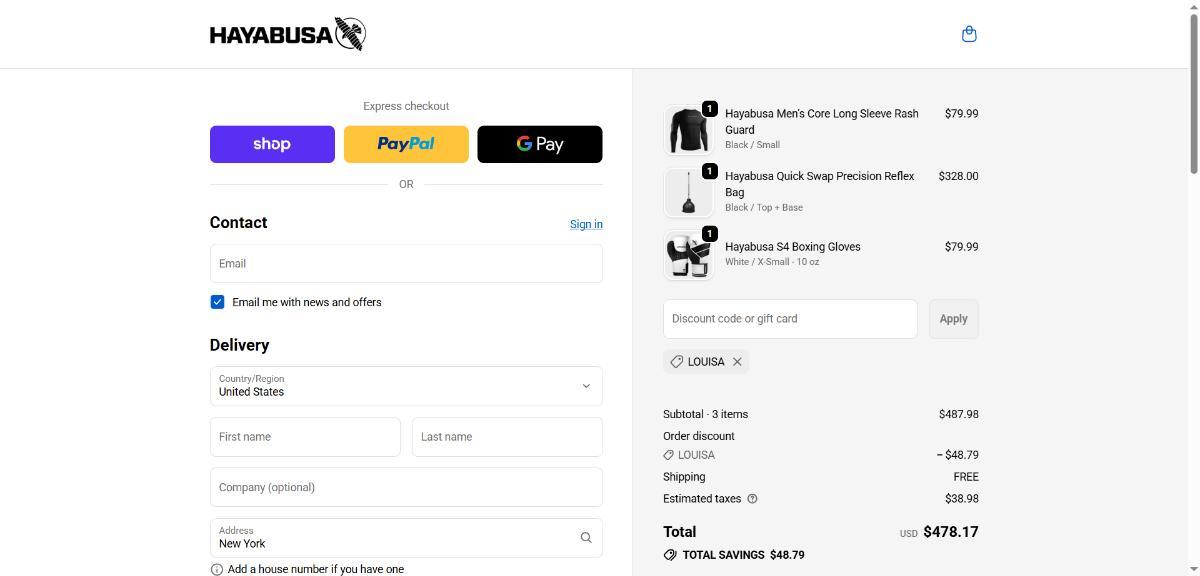The width and height of the screenshot is (1200, 576).
Task: Open the Country/Region dropdown
Action: tap(406, 386)
